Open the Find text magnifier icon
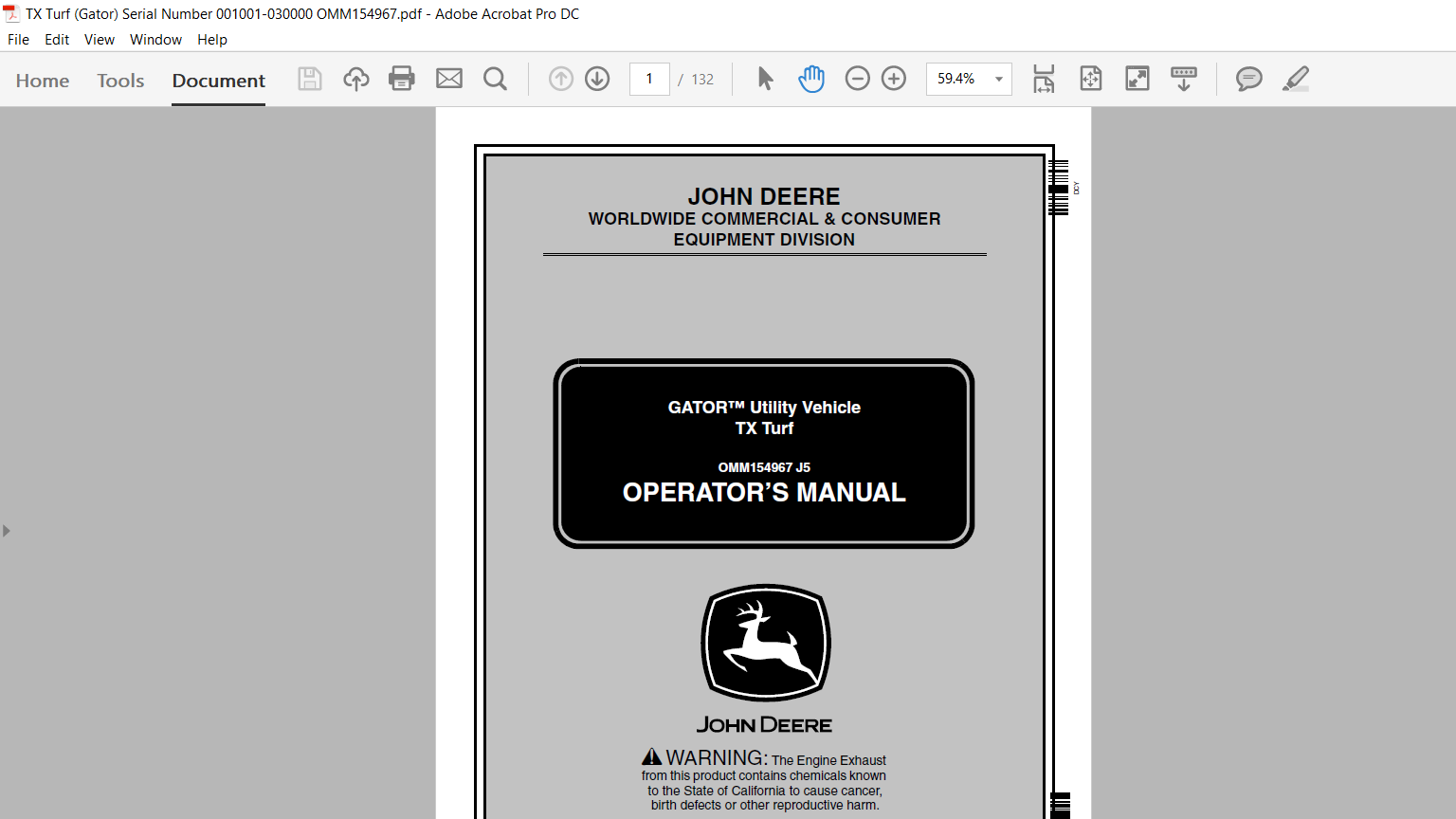Image resolution: width=1456 pixels, height=819 pixels. (495, 79)
